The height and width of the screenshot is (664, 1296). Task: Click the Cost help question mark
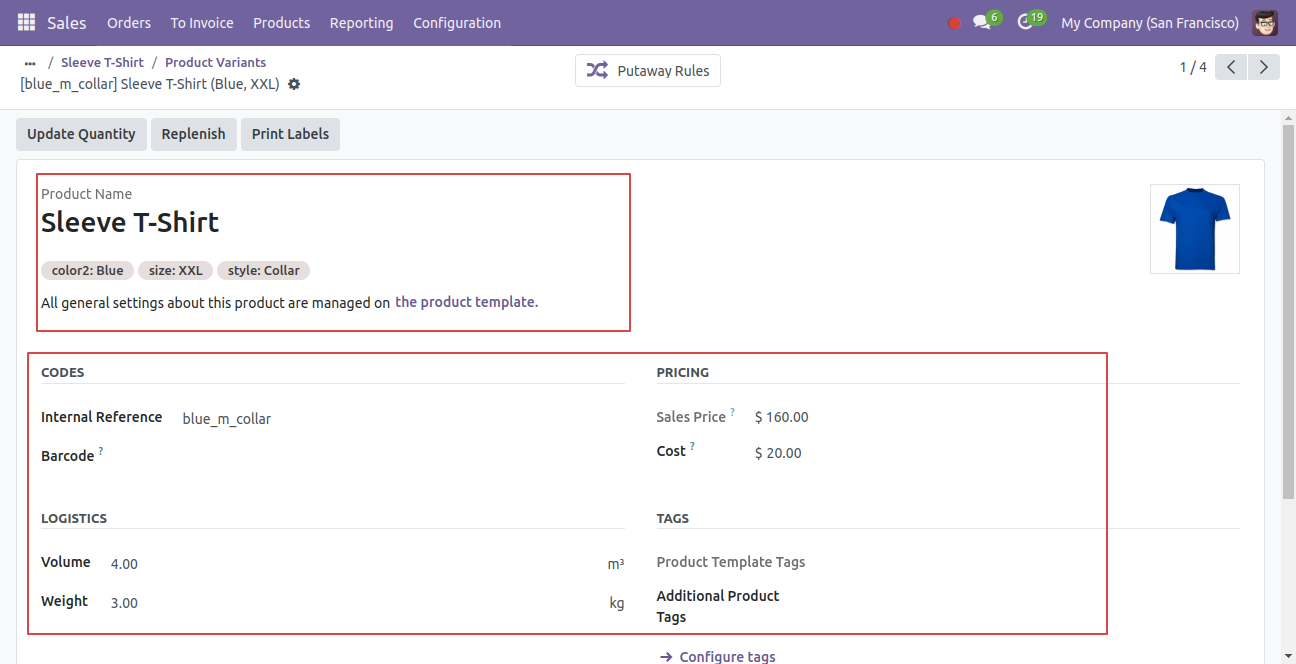point(692,446)
